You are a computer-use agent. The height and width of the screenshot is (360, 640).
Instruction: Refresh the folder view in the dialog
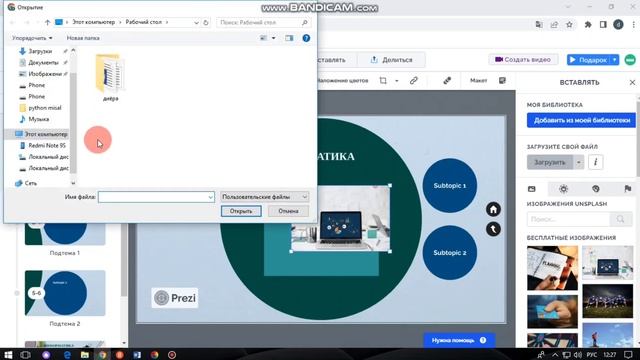click(x=206, y=22)
